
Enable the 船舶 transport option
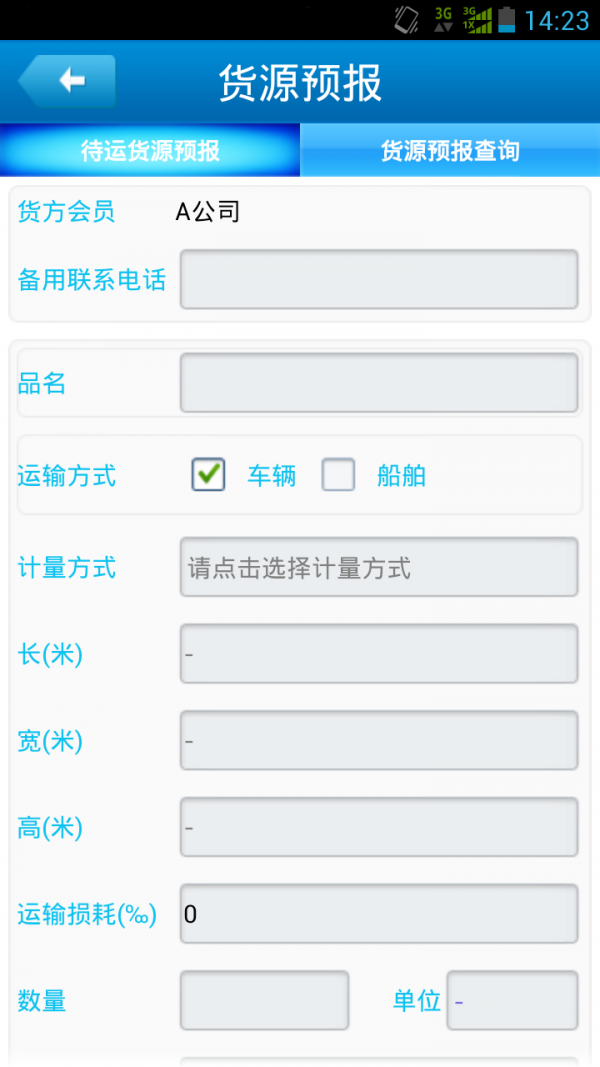[338, 475]
